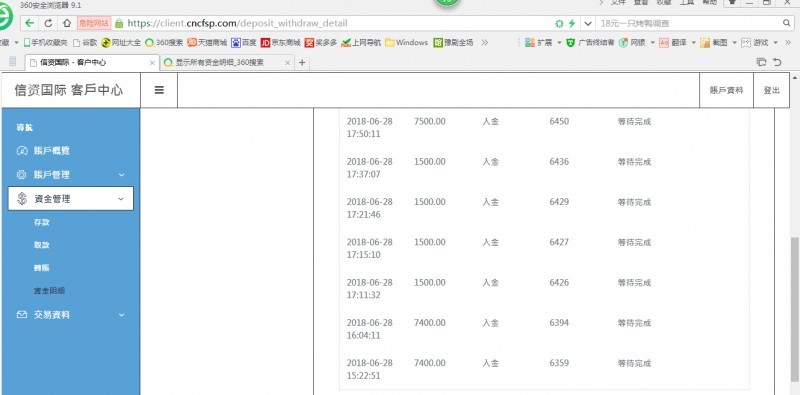Open the 存款 deposit page
Screen dimensions: 800x395
pyautogui.click(x=42, y=223)
